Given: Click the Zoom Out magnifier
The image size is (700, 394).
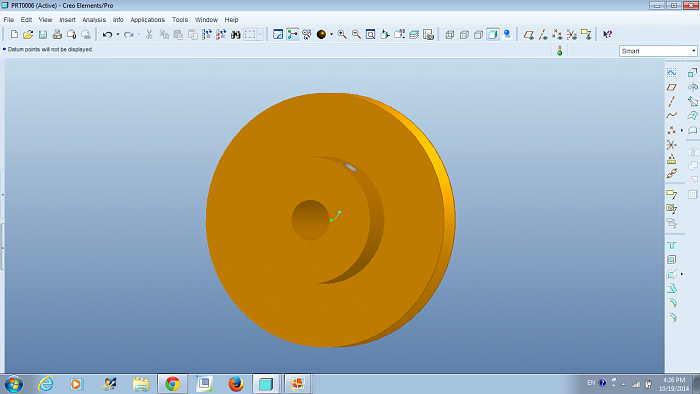Looking at the screenshot, I should pos(356,34).
